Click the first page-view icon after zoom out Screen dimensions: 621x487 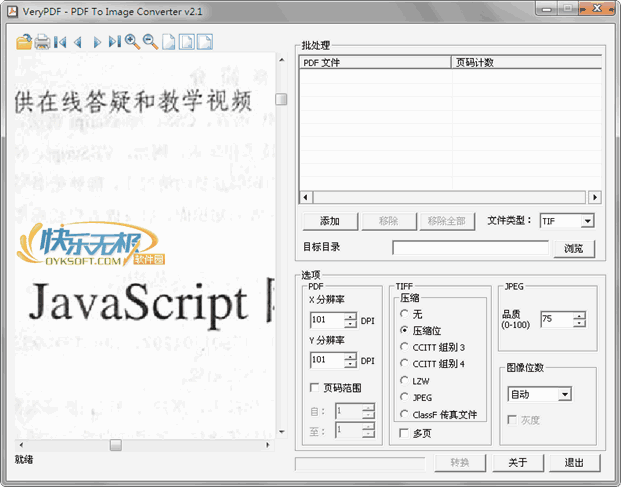point(168,42)
